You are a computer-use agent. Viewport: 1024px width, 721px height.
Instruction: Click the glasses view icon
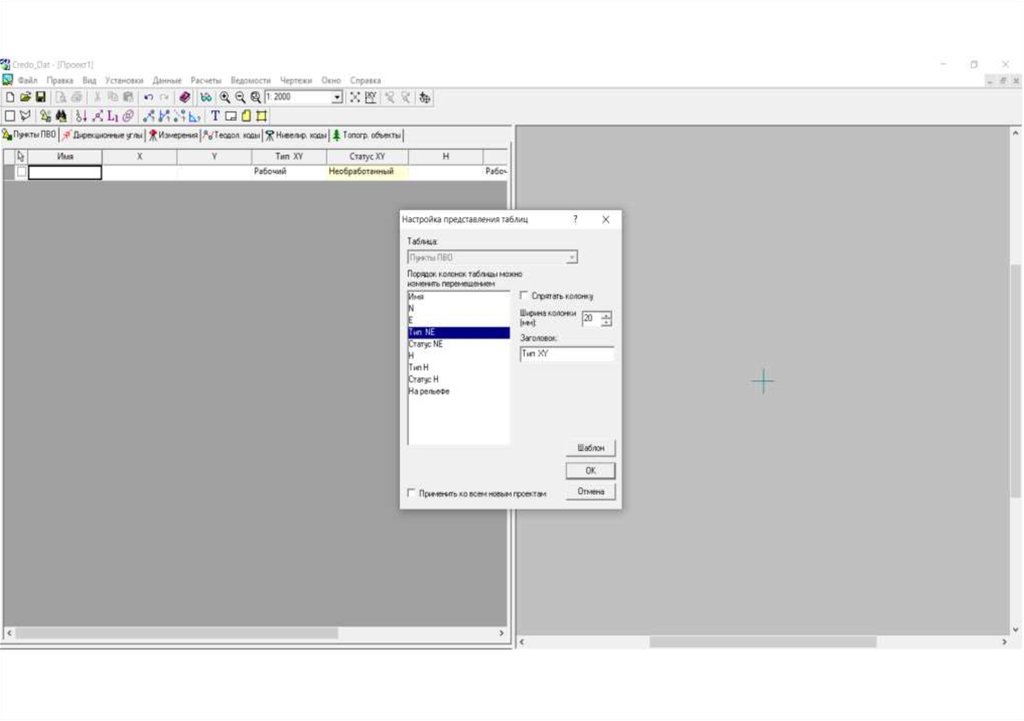pyautogui.click(x=206, y=97)
